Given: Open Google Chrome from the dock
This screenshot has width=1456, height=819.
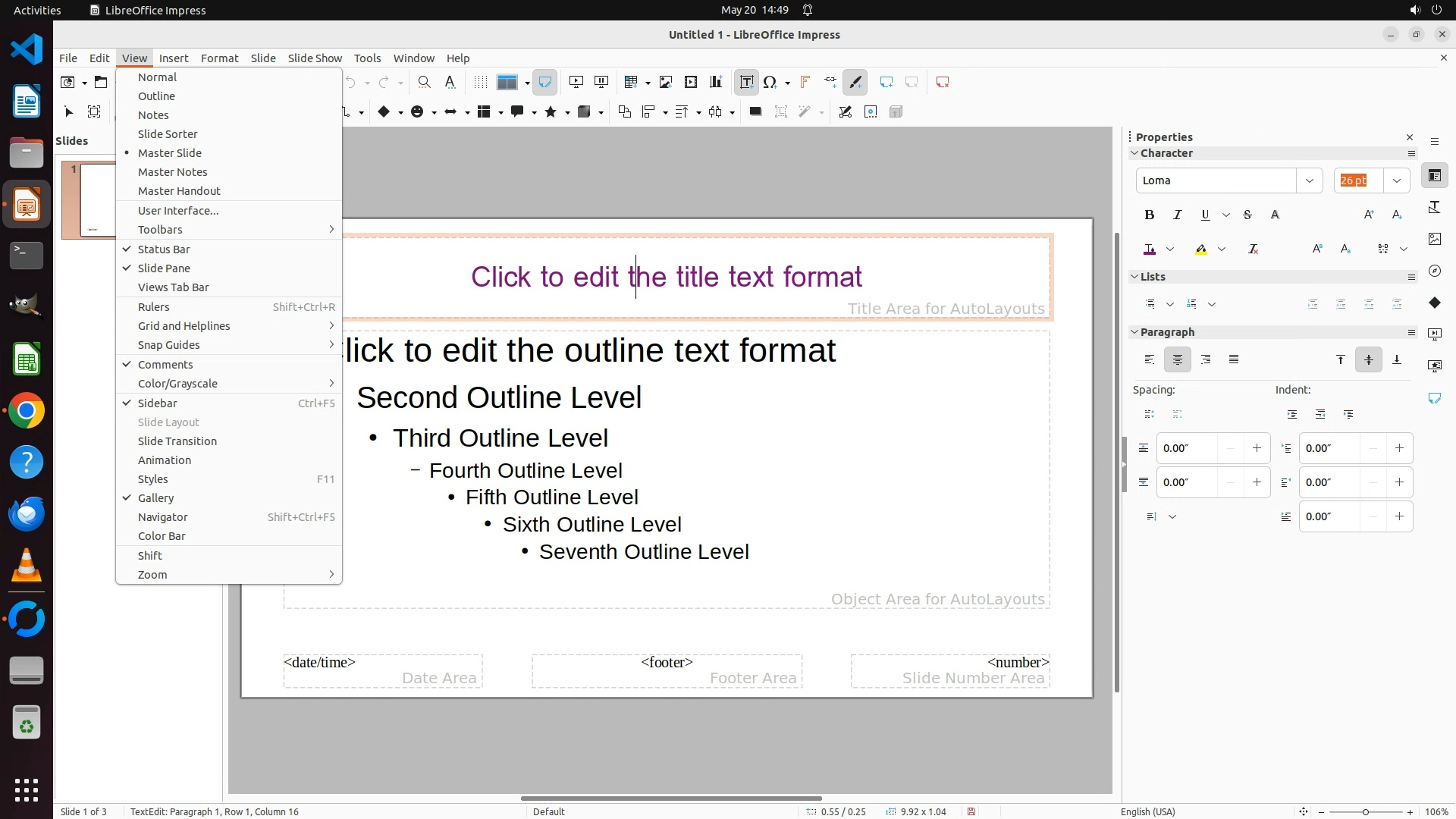Looking at the screenshot, I should click(27, 411).
